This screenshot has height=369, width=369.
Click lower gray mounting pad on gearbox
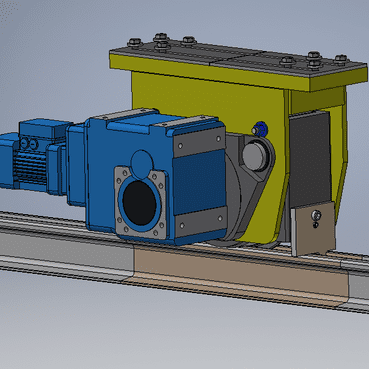click(x=200, y=222)
